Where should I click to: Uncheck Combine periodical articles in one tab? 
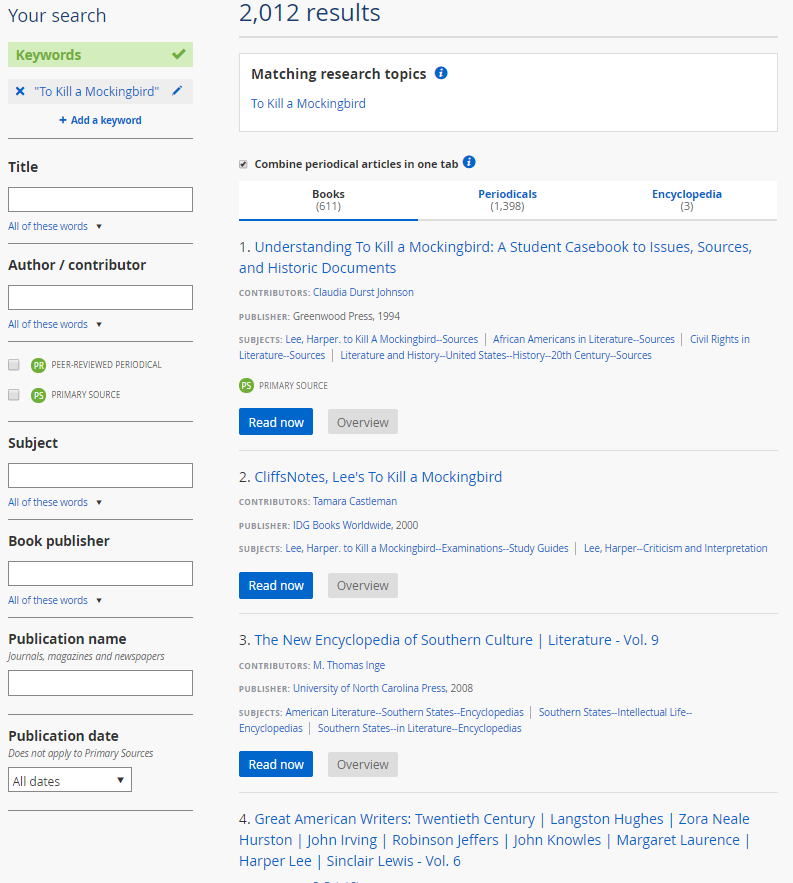point(243,164)
